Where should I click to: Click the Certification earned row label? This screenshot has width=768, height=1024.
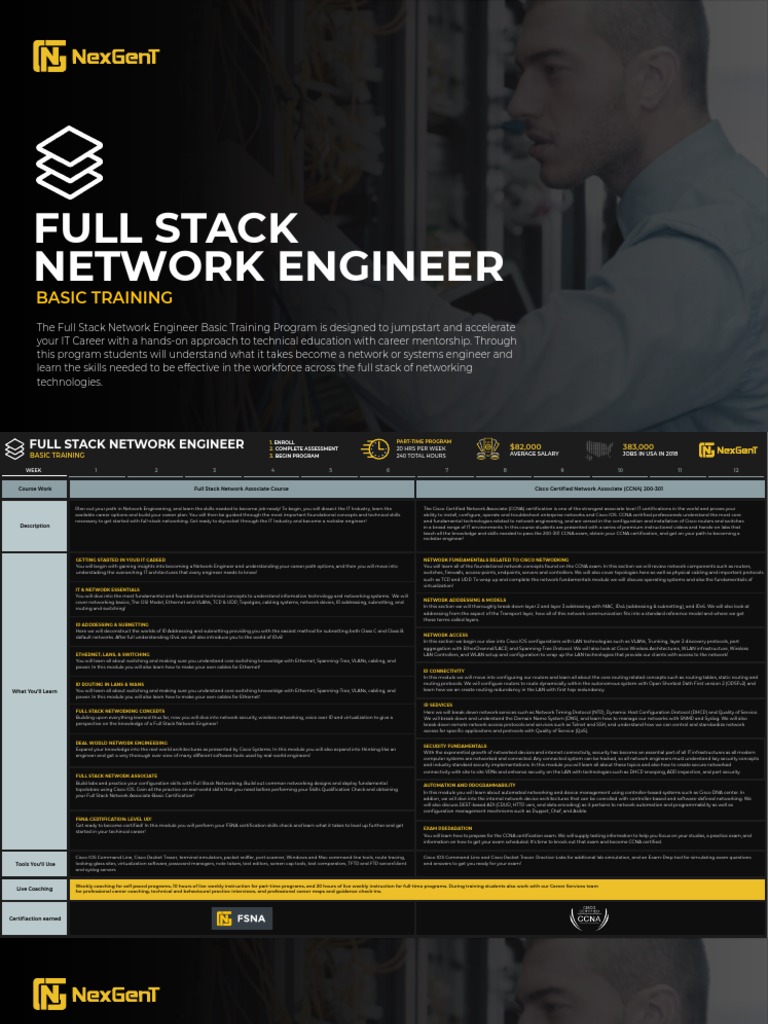pyautogui.click(x=35, y=918)
